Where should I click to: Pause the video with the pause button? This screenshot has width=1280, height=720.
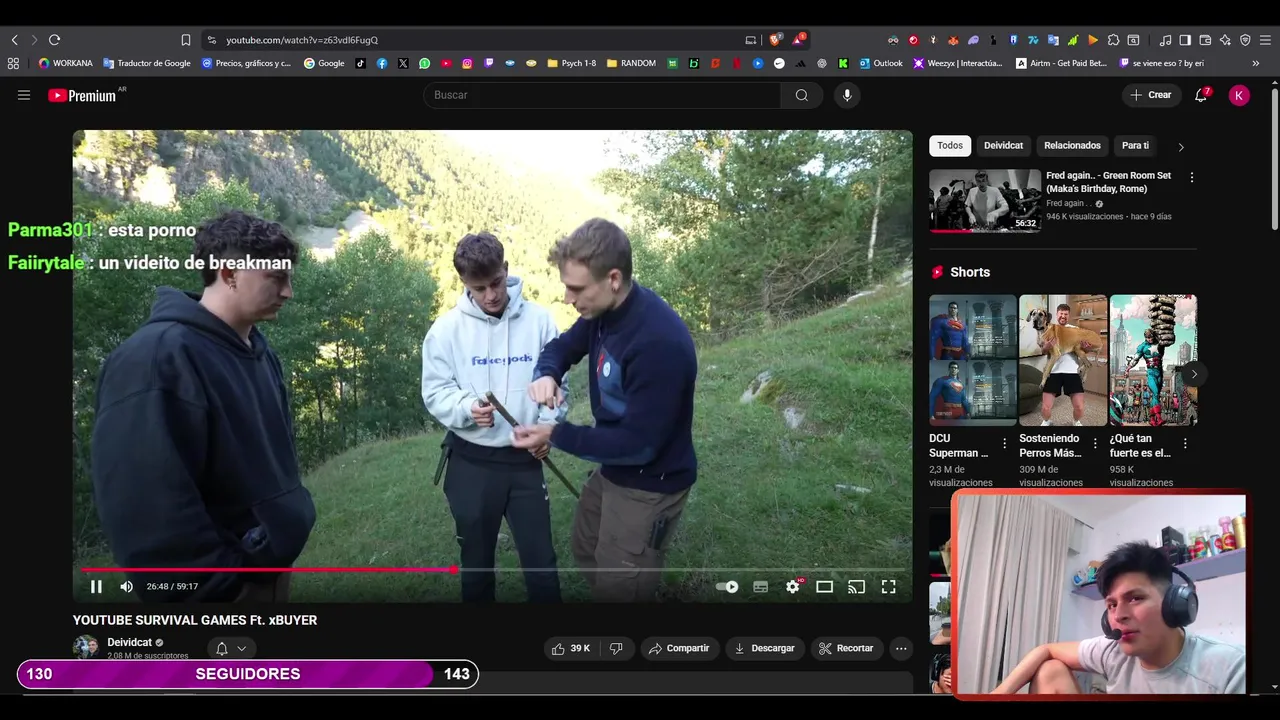96,587
